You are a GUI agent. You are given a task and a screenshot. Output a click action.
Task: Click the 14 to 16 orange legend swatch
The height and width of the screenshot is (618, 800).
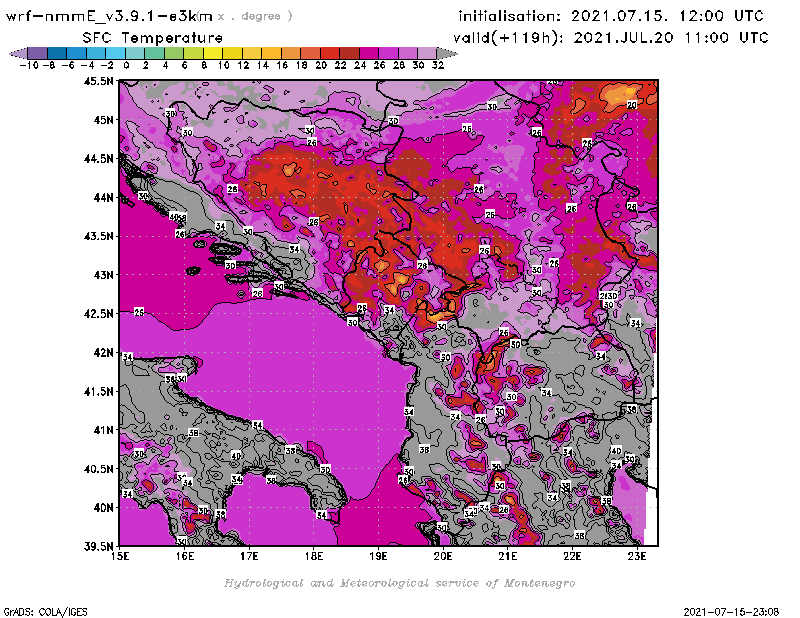tap(271, 53)
